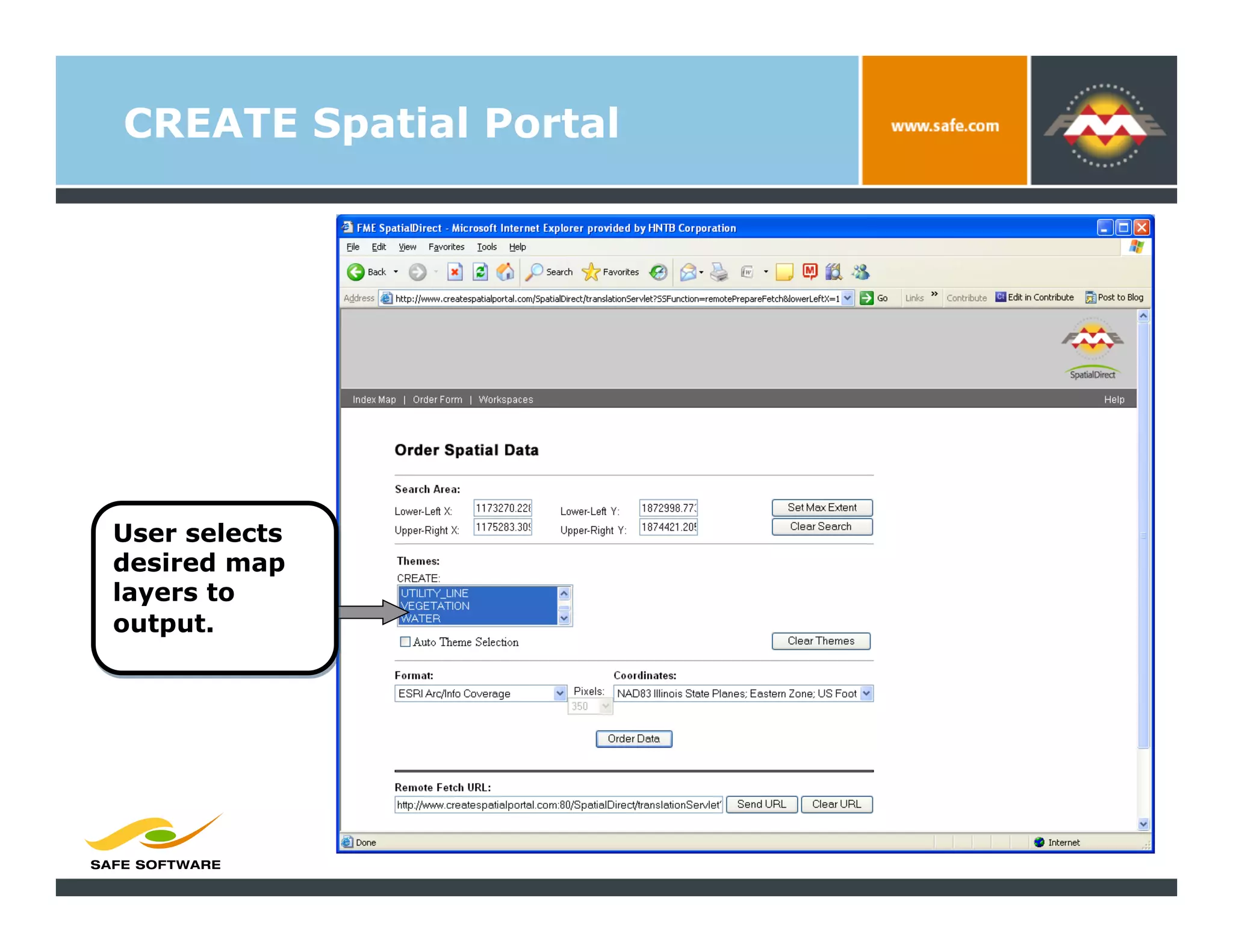Click the page icon in address bar

coord(387,298)
